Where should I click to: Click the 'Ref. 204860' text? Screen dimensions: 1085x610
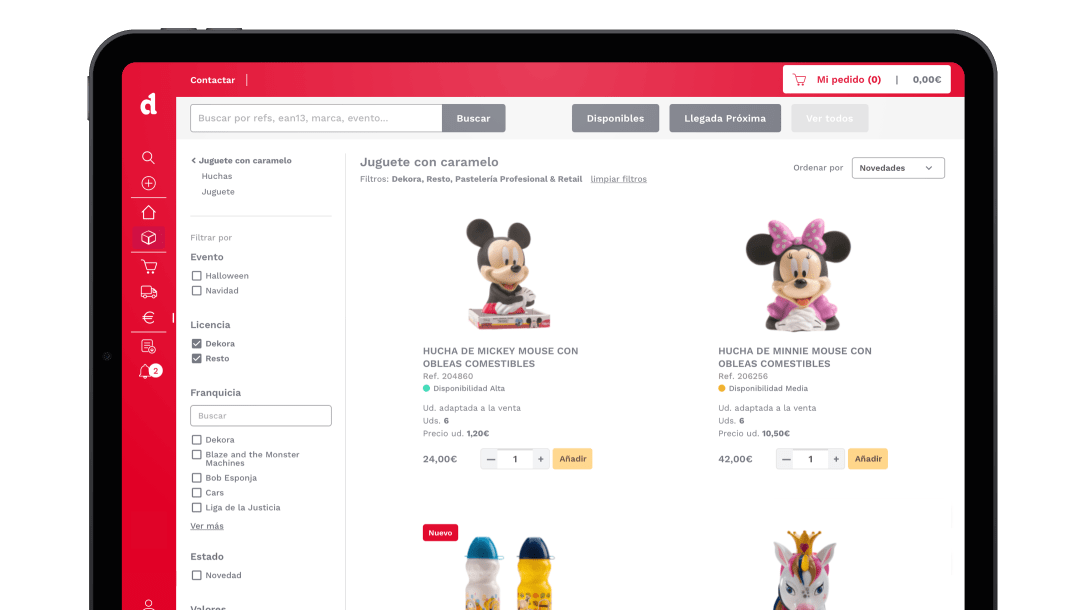(x=448, y=376)
